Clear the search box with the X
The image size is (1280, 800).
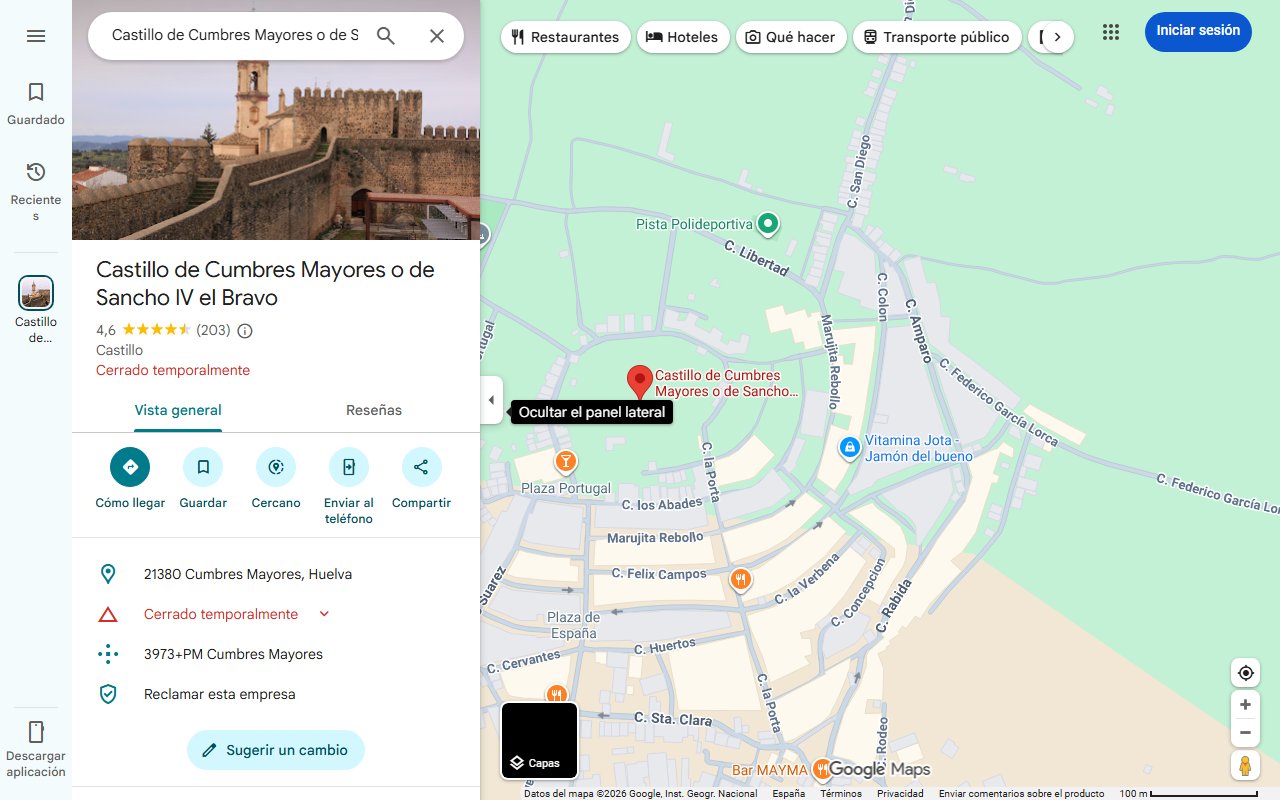point(437,35)
